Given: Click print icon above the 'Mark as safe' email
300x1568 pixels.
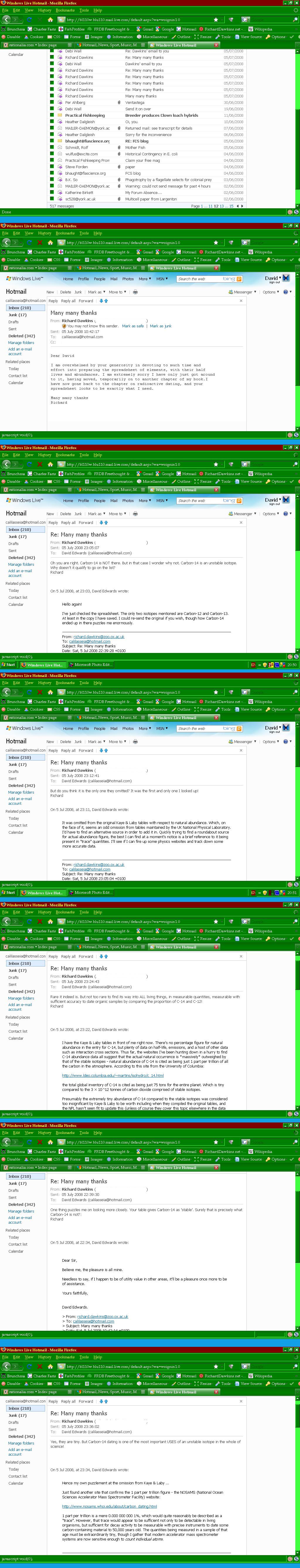Looking at the screenshot, I should click(x=135, y=292).
